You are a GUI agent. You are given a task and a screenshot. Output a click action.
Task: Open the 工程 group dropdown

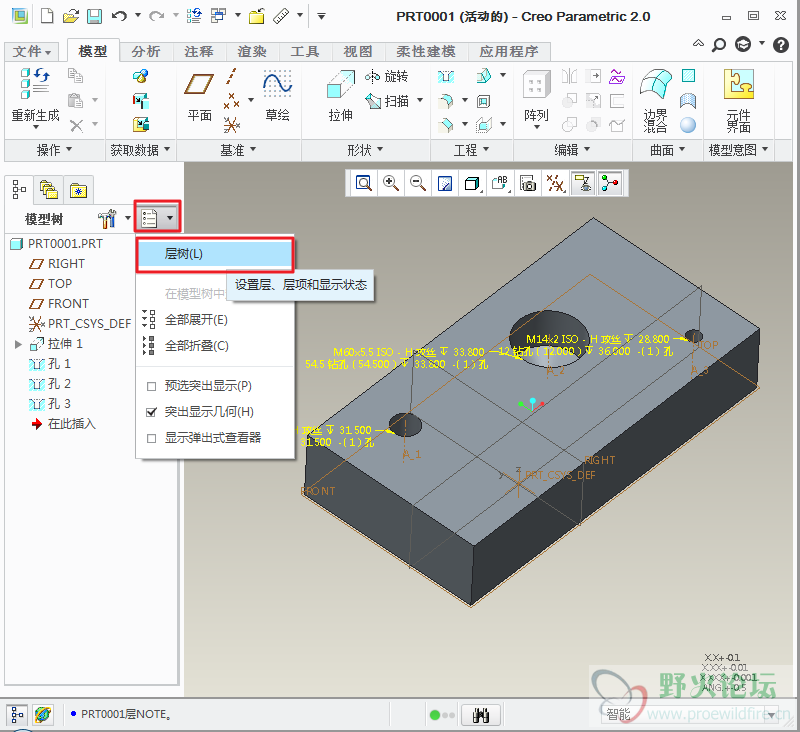point(471,150)
